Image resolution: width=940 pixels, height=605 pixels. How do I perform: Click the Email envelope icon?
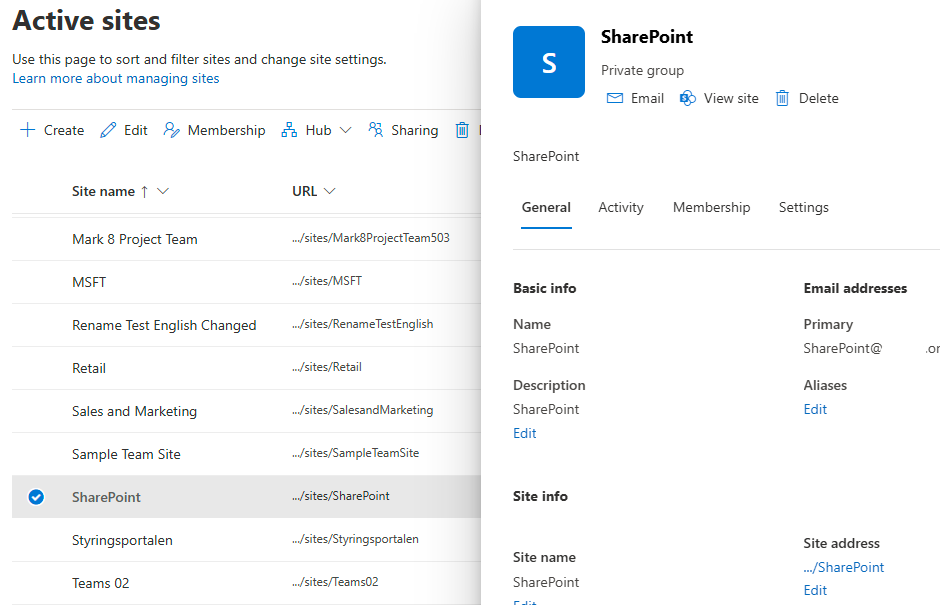(x=615, y=98)
